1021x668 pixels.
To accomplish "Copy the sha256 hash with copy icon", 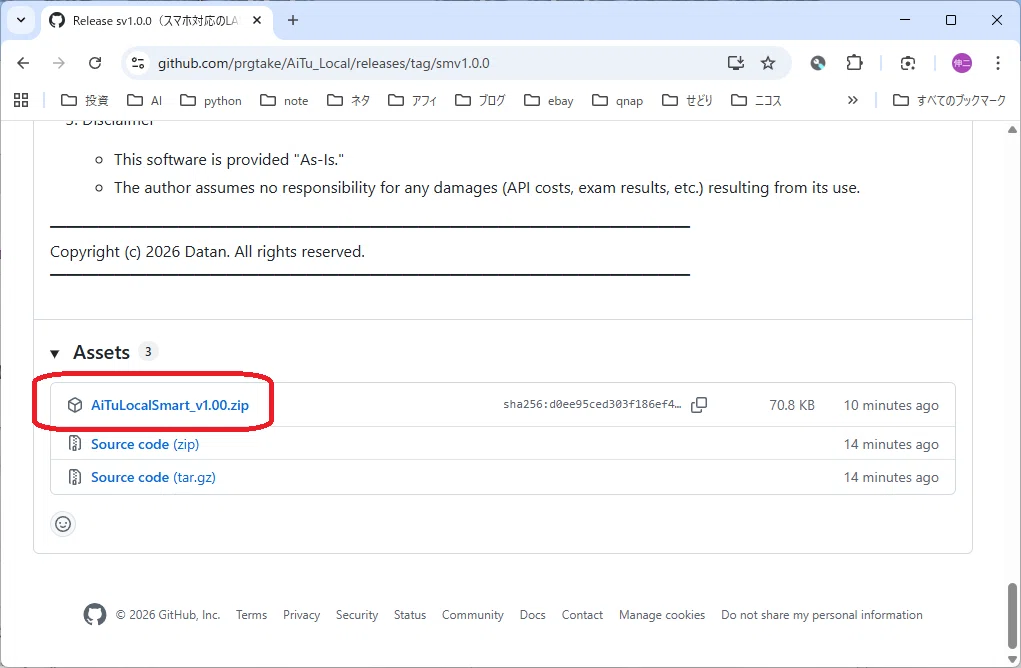I will point(699,405).
